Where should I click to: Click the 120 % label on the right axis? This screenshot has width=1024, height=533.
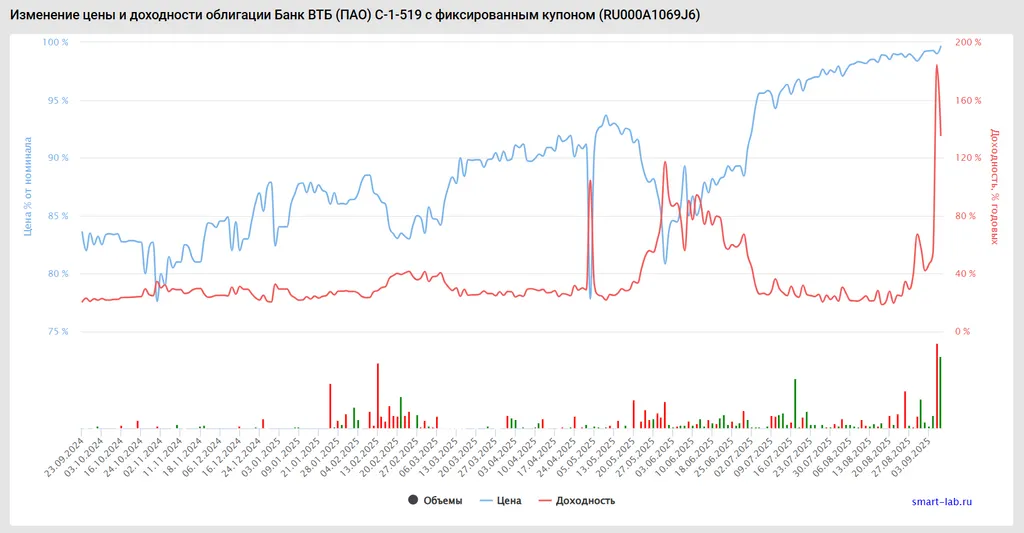click(x=969, y=158)
